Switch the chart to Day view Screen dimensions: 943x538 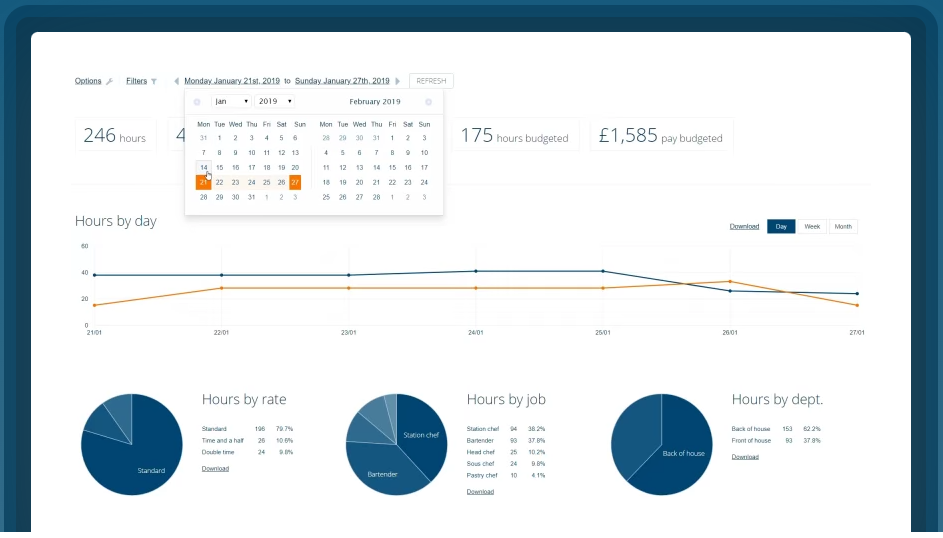[781, 227]
